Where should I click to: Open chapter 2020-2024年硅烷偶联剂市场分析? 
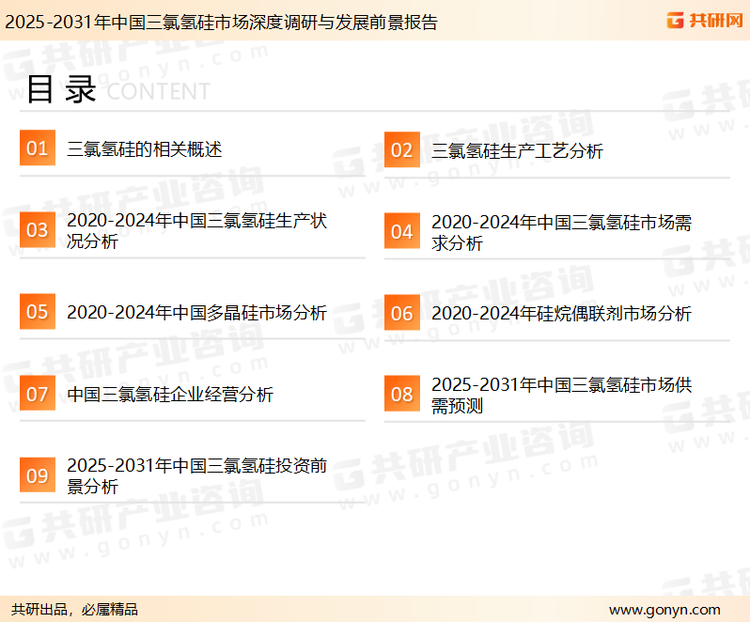pyautogui.click(x=562, y=314)
